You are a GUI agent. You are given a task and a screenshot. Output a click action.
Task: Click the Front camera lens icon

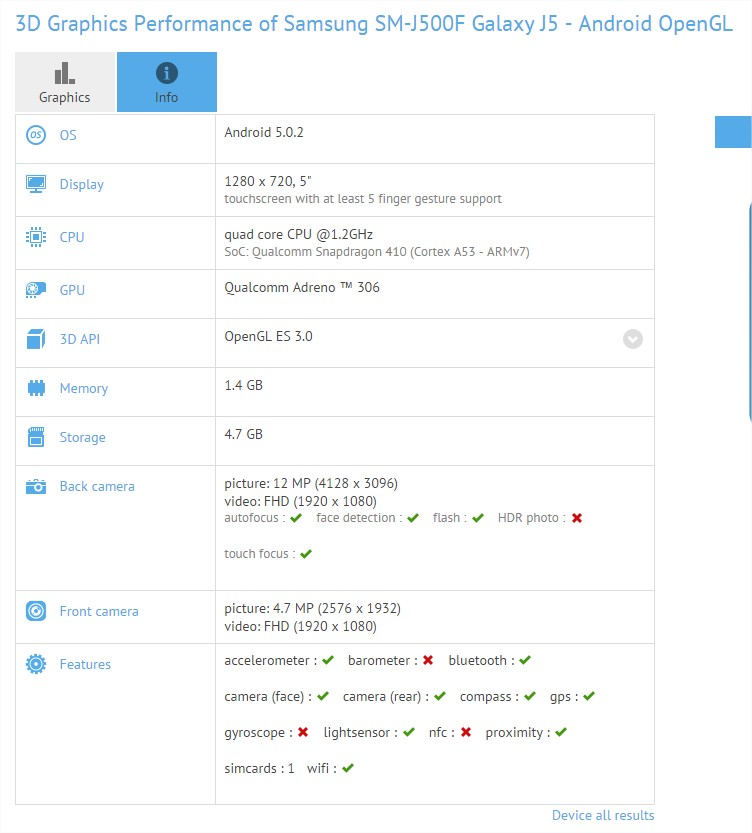tap(36, 611)
